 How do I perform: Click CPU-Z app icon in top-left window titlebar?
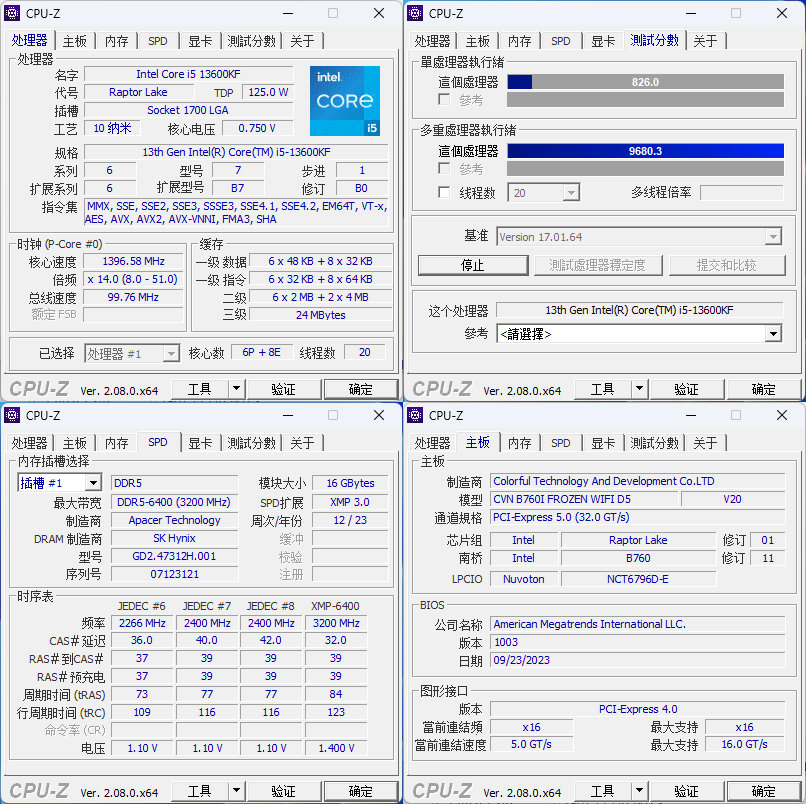(x=12, y=13)
